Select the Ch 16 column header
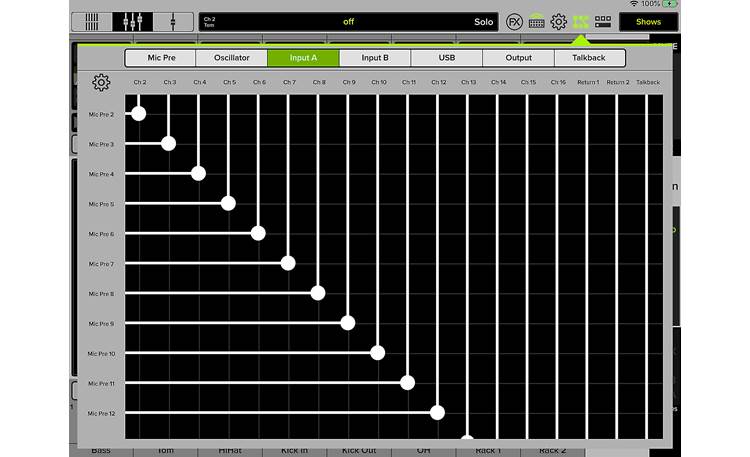Image resolution: width=750 pixels, height=457 pixels. click(558, 82)
